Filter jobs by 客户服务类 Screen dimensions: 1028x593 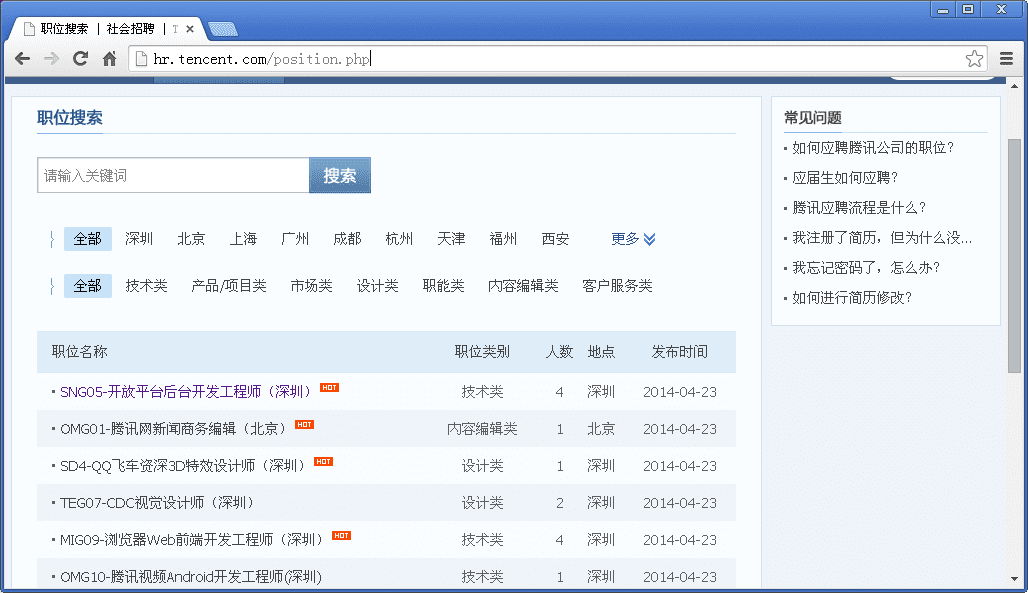[617, 286]
